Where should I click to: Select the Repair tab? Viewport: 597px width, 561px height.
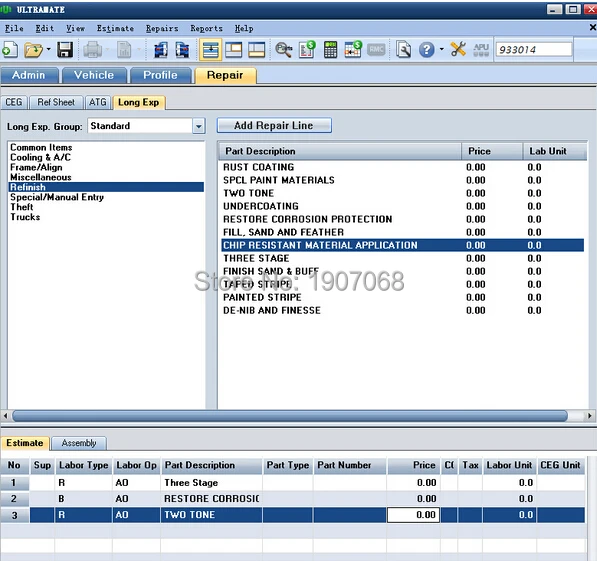coord(225,75)
